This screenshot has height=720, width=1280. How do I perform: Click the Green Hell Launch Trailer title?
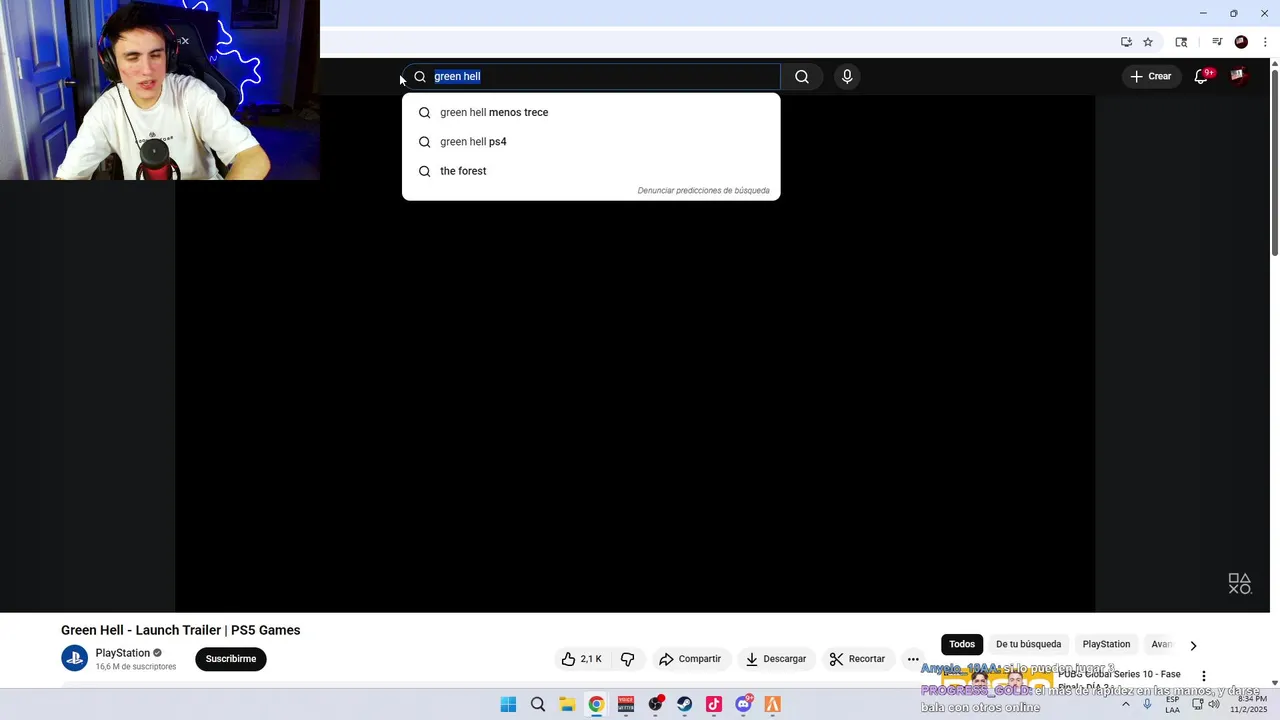click(x=180, y=630)
